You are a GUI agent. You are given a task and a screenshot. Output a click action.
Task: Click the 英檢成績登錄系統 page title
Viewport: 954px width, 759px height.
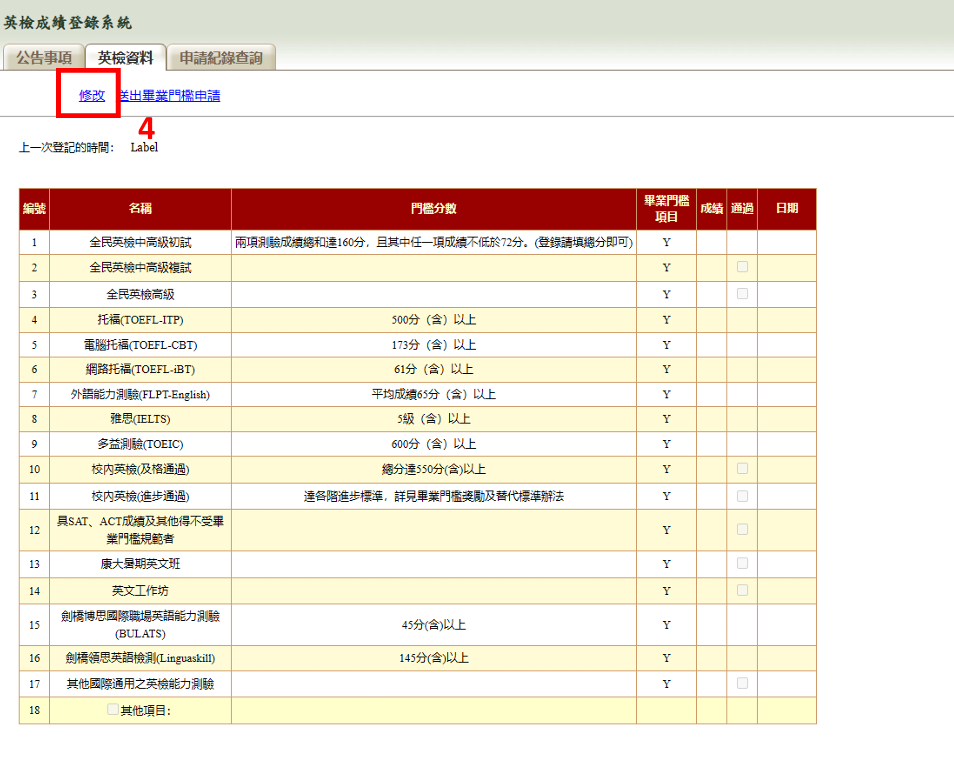68,22
